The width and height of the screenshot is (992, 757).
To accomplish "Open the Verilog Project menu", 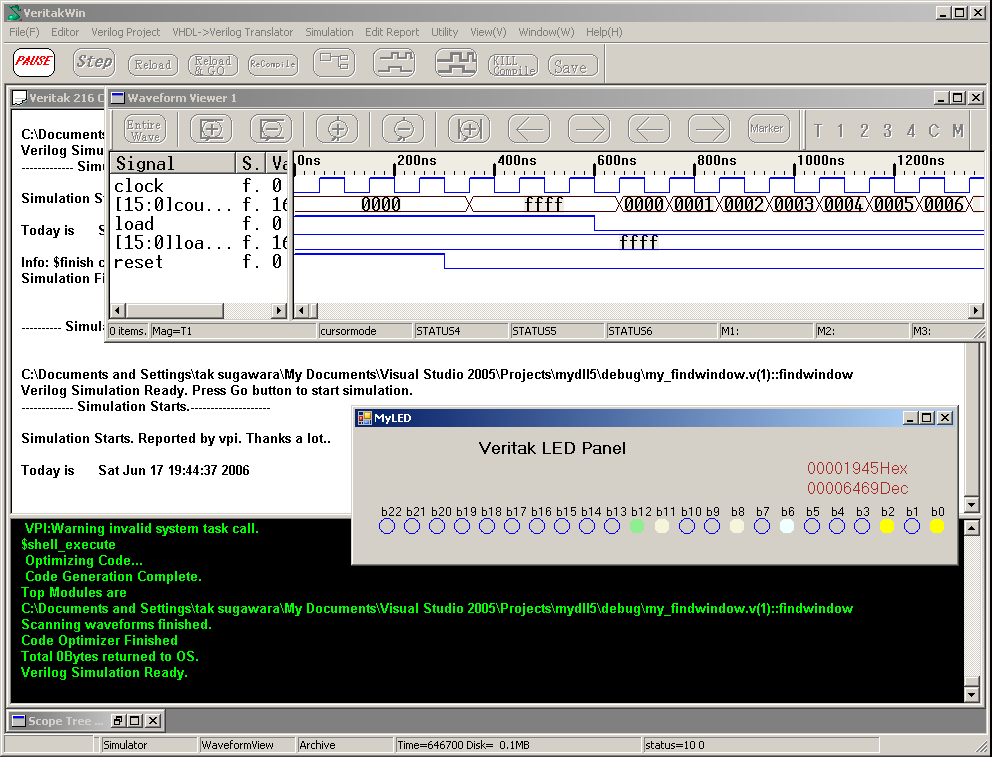I will point(125,32).
